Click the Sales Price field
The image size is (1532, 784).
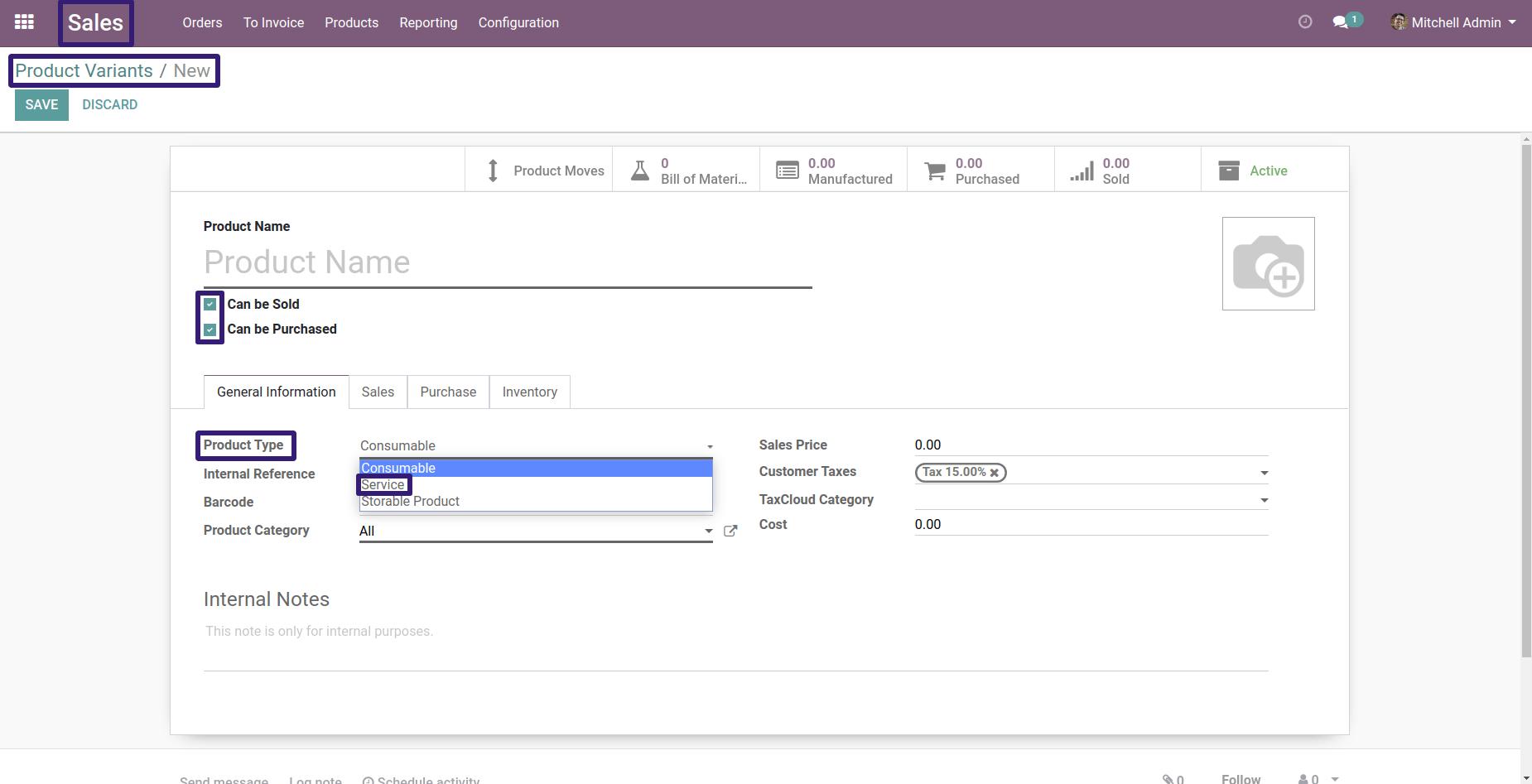pos(1091,445)
